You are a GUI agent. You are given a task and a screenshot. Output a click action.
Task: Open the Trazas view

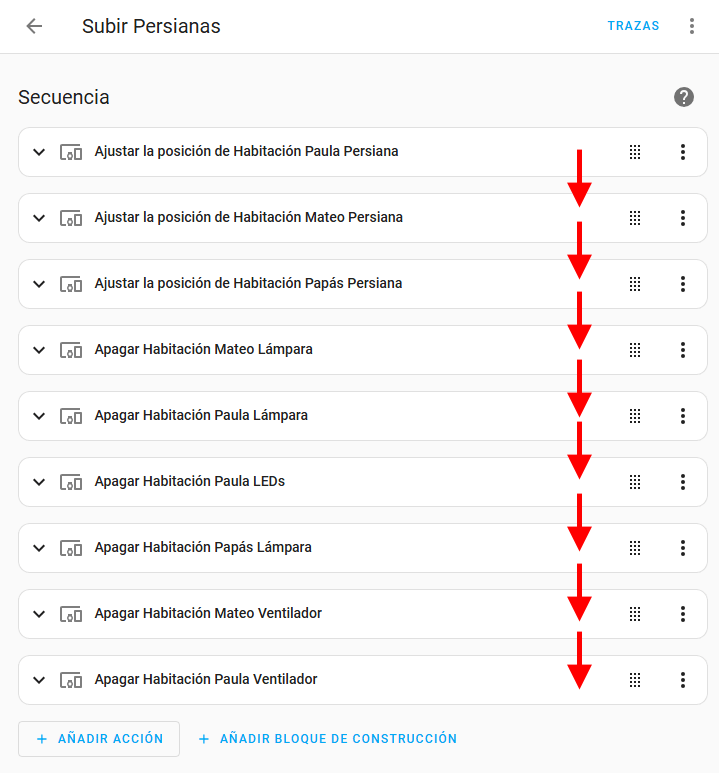tap(633, 26)
